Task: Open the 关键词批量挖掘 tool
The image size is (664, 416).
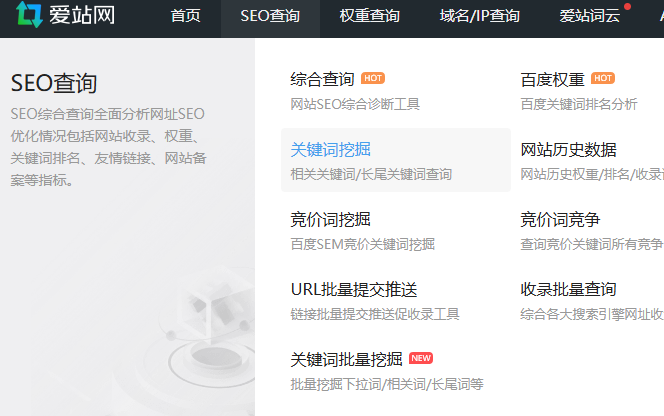Action: 346,359
